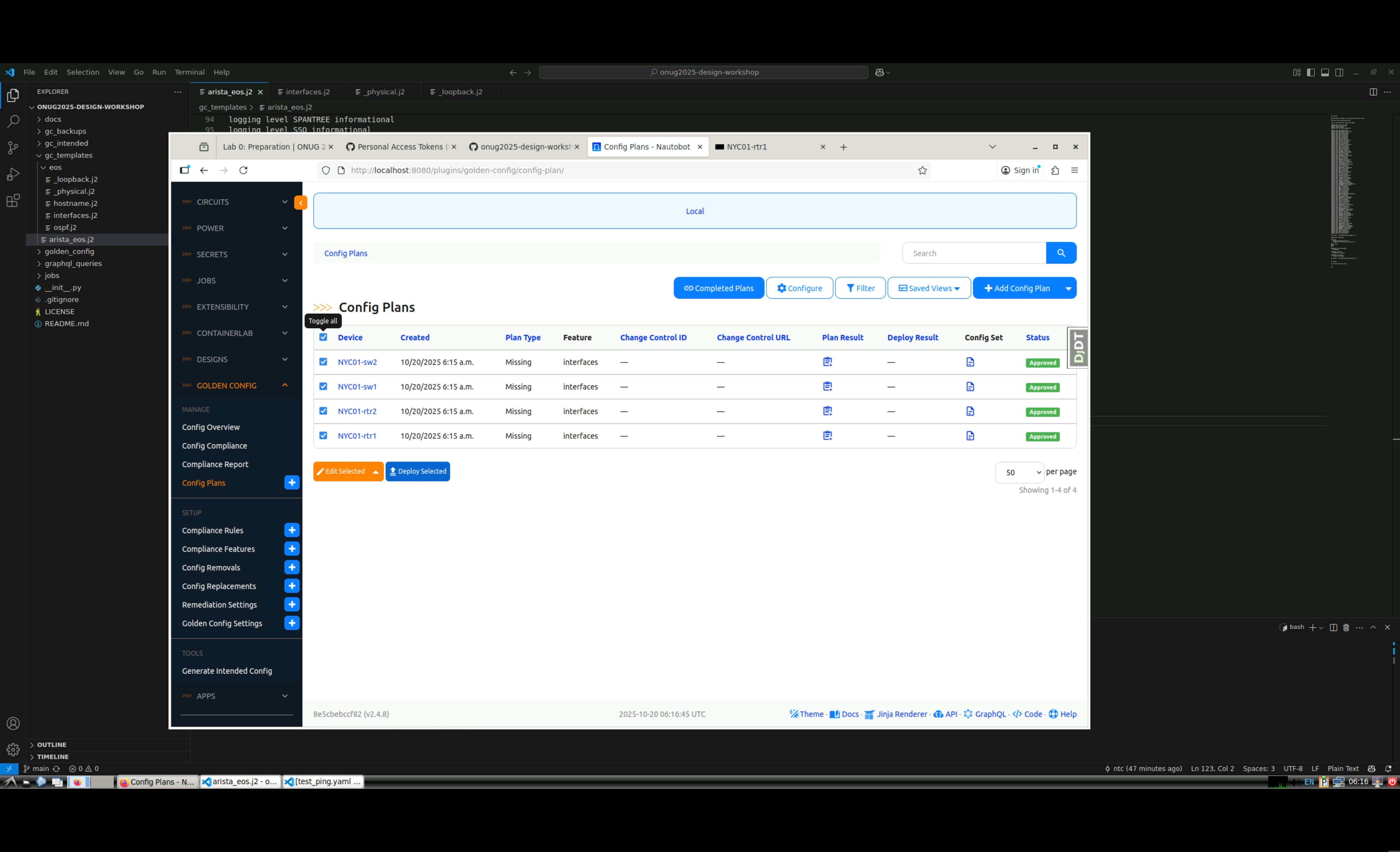Open Plan Result icon for NYC01-sw2
The width and height of the screenshot is (1400, 852).
click(x=827, y=362)
